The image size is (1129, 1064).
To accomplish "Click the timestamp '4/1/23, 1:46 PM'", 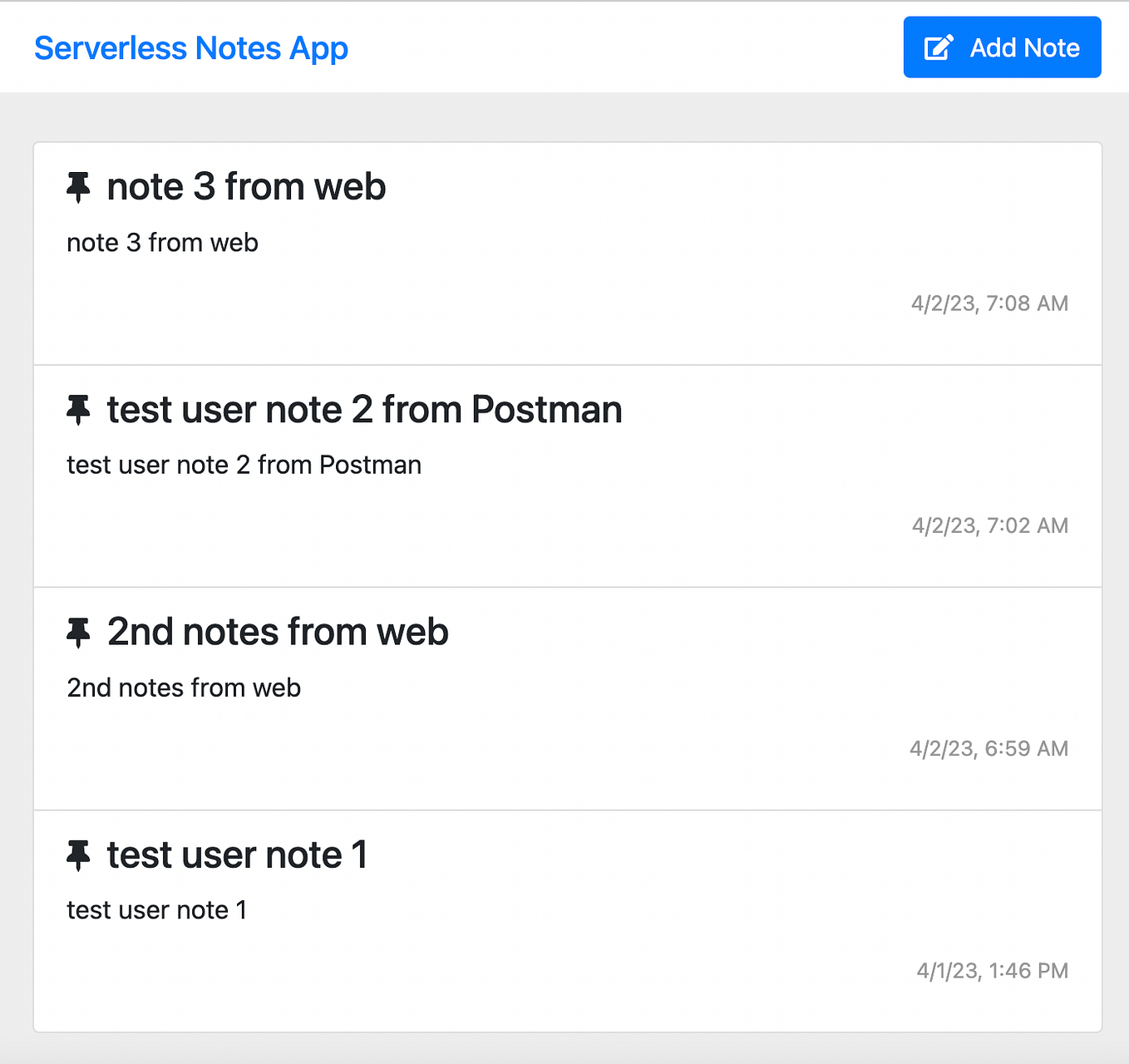I will (x=992, y=970).
